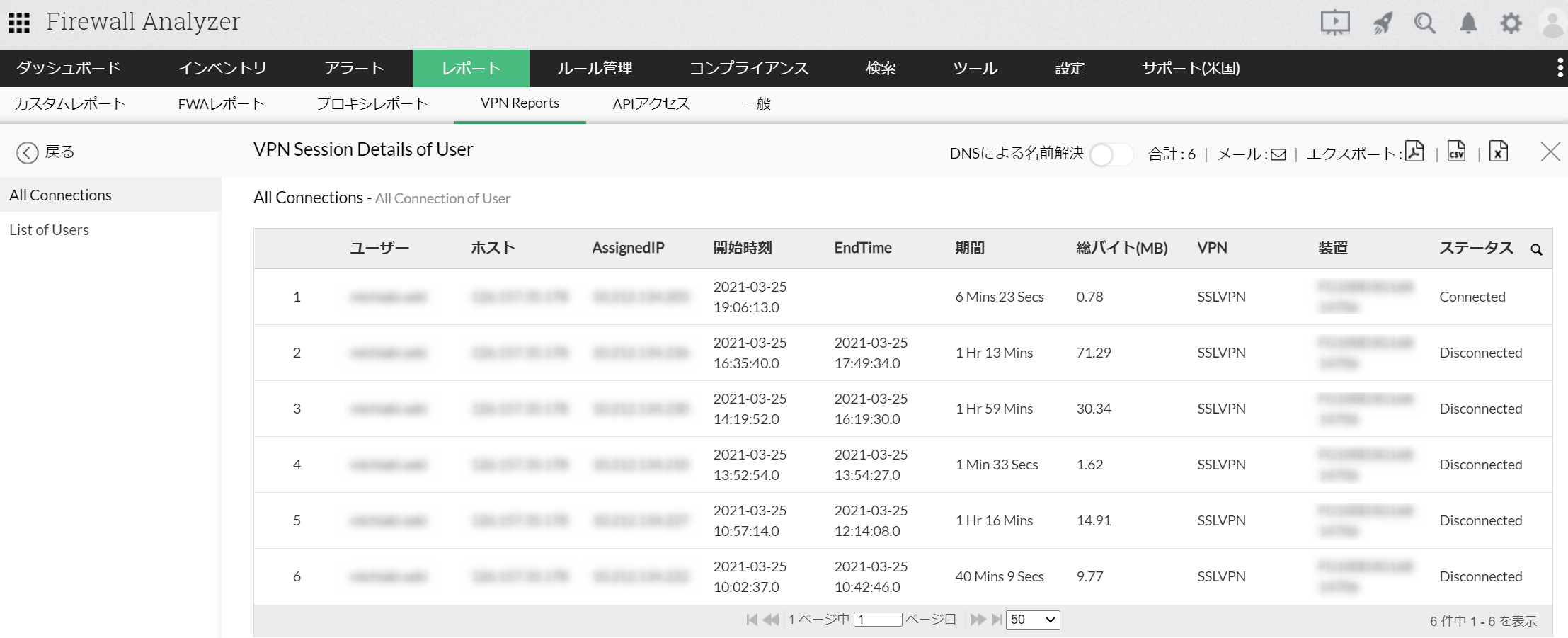The width and height of the screenshot is (1568, 638).
Task: Open rows-per-page dropdown showing 50
Action: tap(1032, 620)
